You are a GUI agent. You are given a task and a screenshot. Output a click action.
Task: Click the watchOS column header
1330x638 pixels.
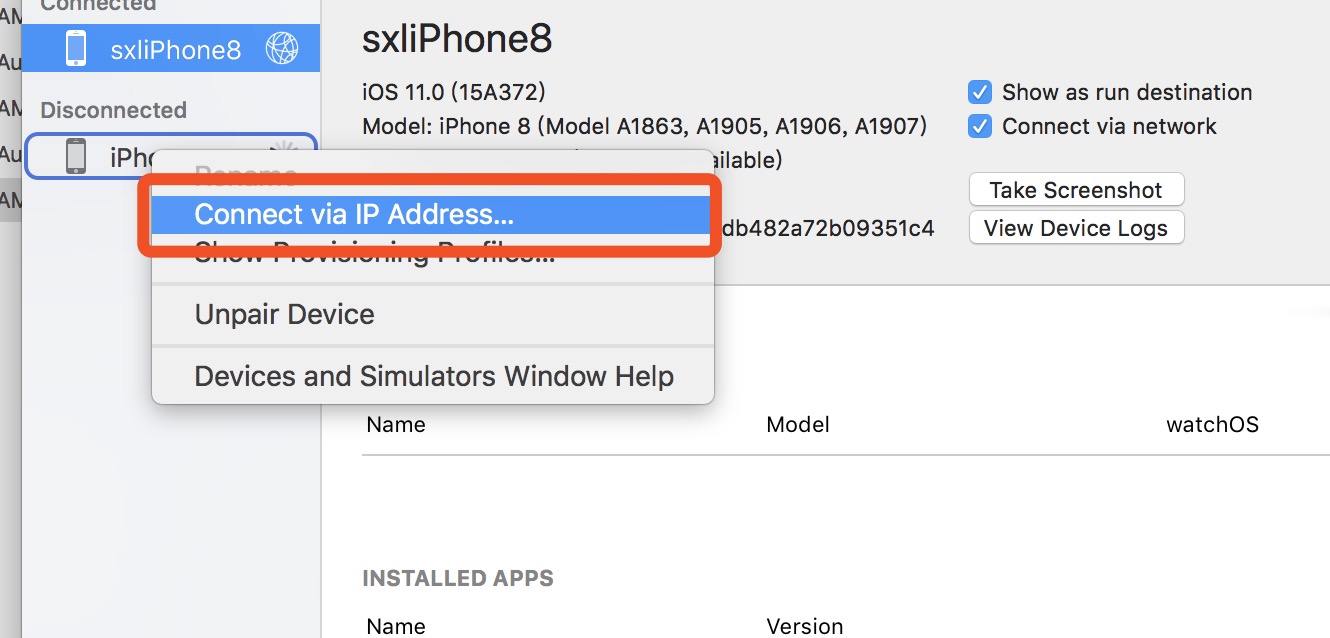pos(1212,425)
